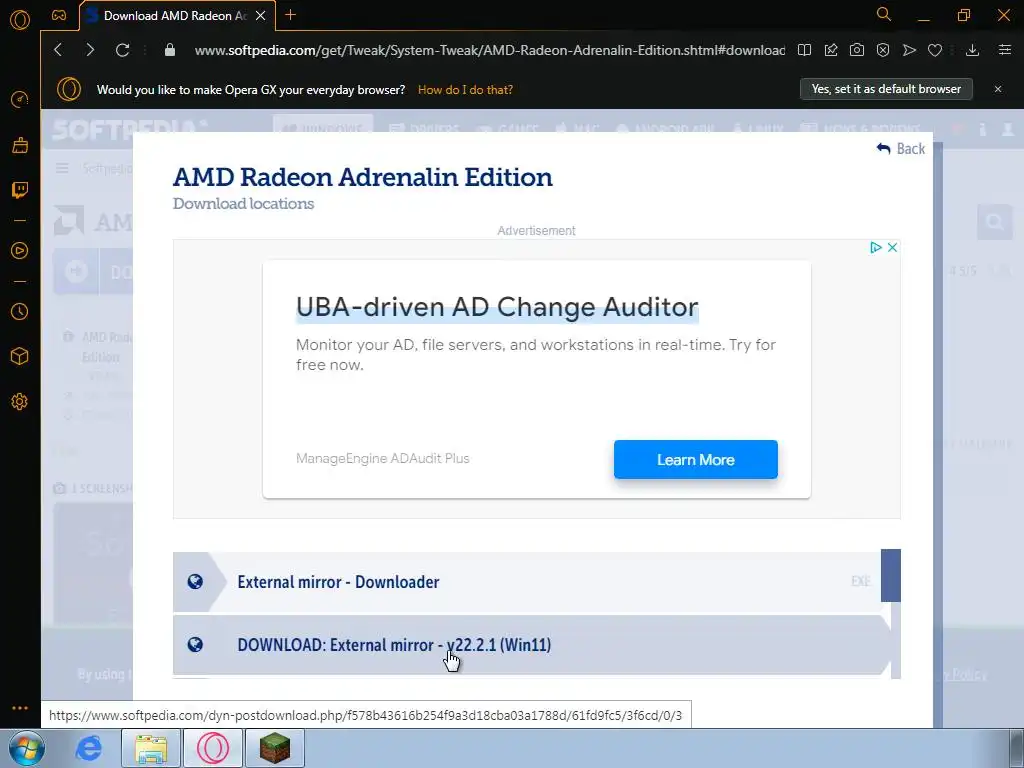Open Twitch panel in sidebar

point(20,190)
